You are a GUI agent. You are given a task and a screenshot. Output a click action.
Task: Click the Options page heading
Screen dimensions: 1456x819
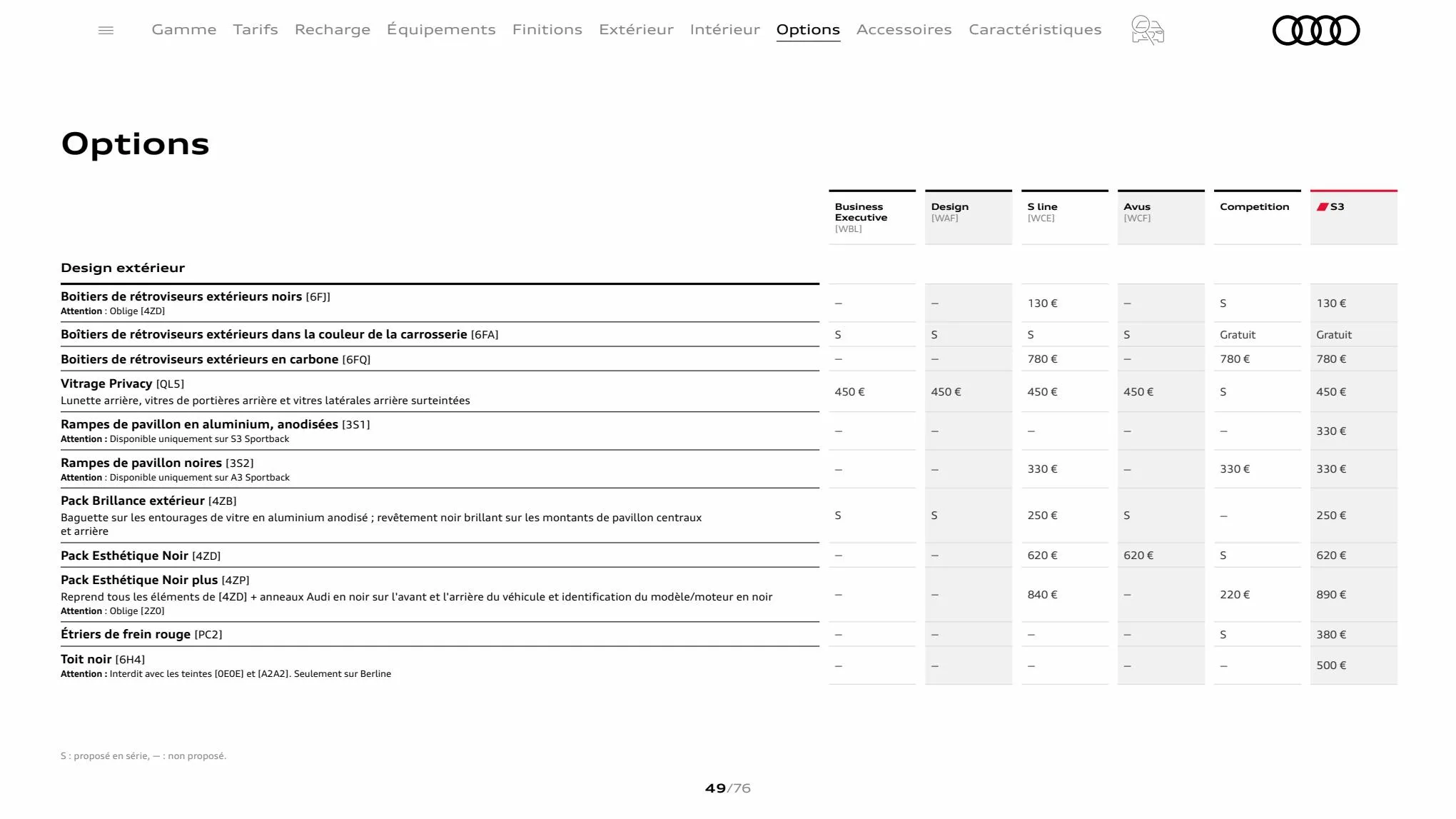coord(135,144)
